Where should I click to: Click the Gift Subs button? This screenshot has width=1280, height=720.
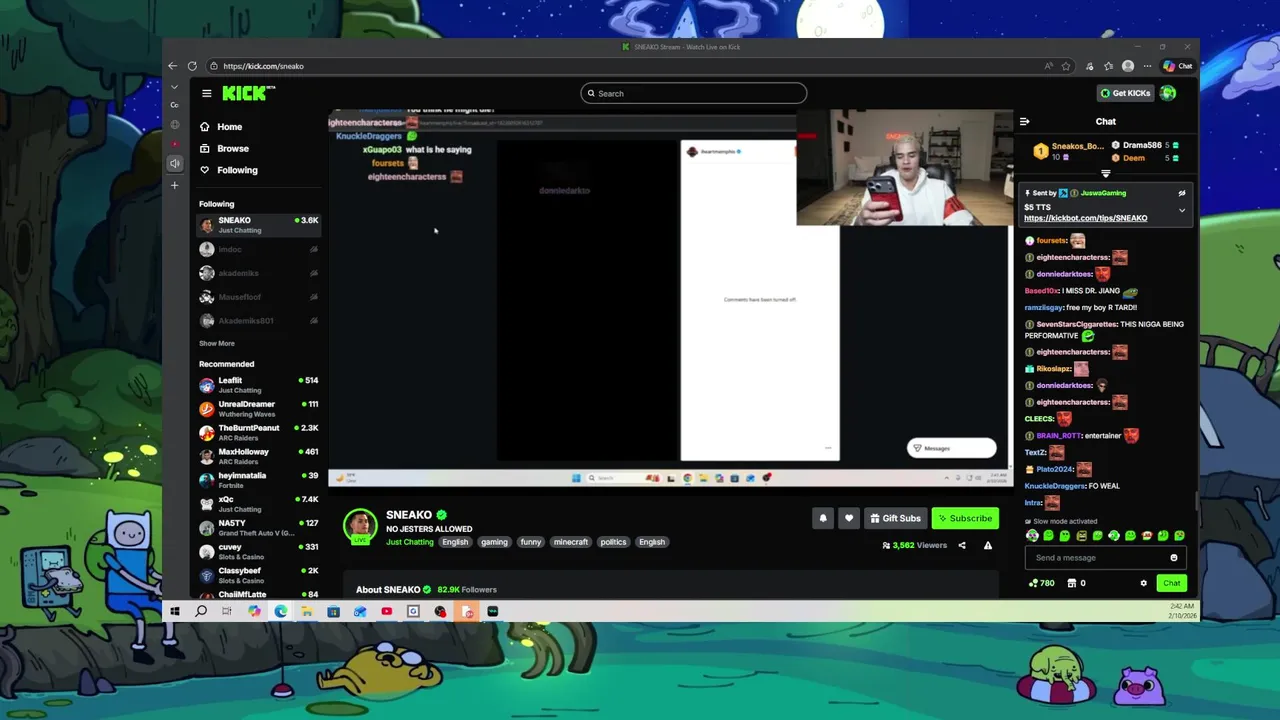[896, 518]
